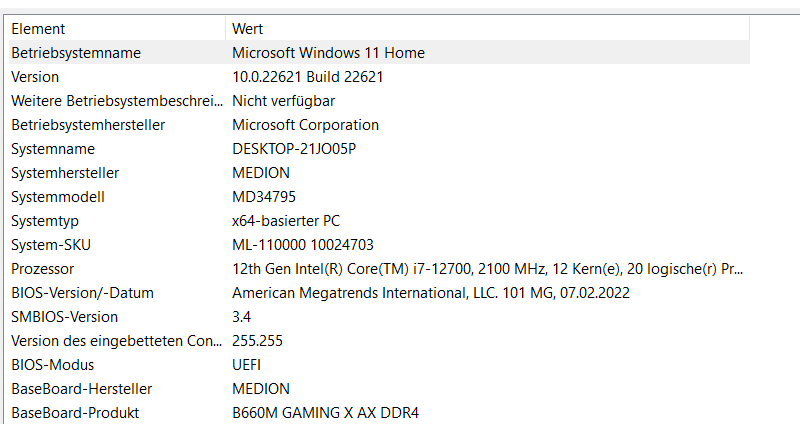Select the Systemtyp row
Image resolution: width=800 pixels, height=424 pixels.
(45, 221)
